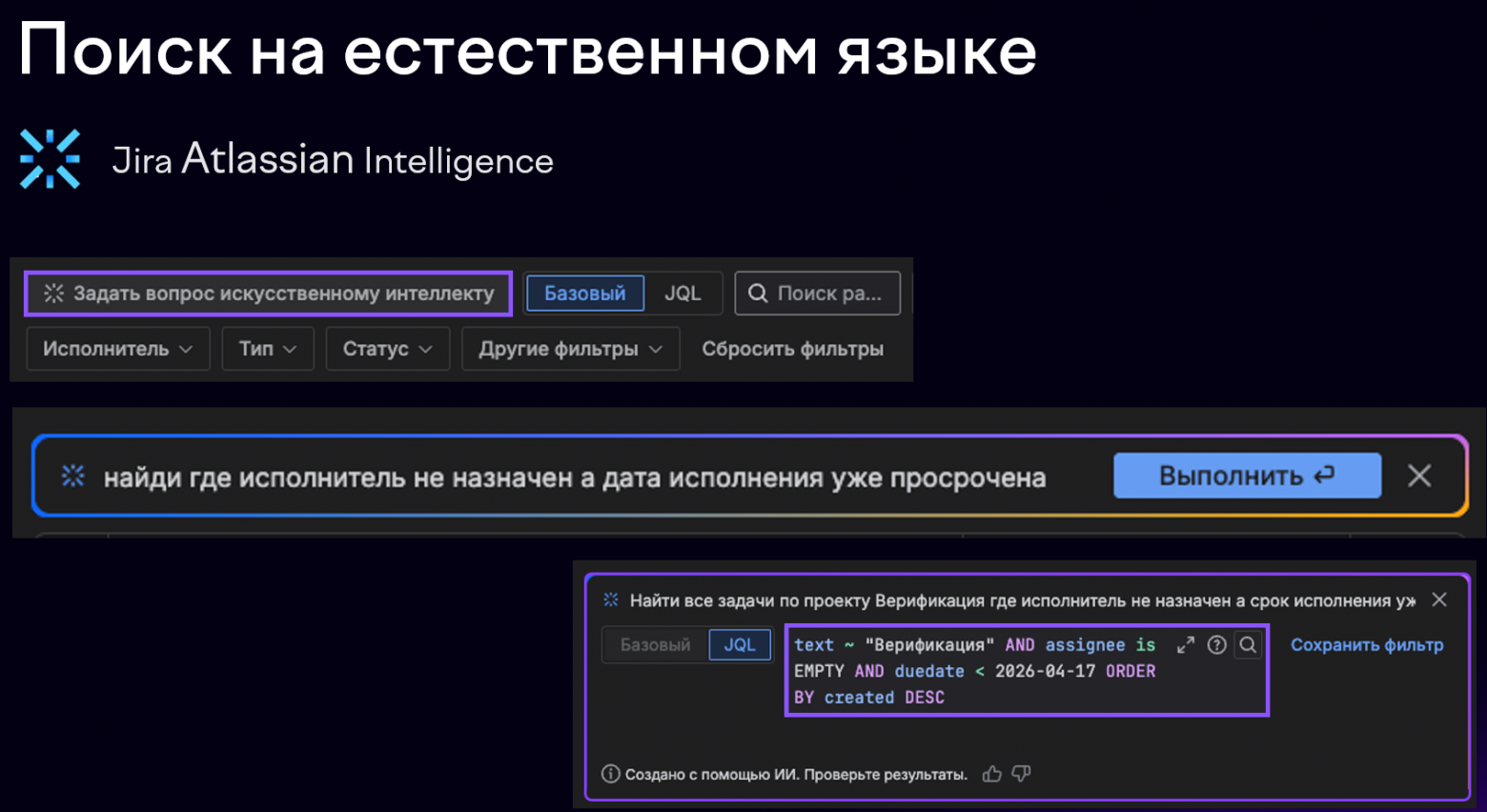Screen dimensions: 1487x812
Task: Click the info icon near 'Создано с помощью ИИ'
Action: pyautogui.click(x=611, y=774)
